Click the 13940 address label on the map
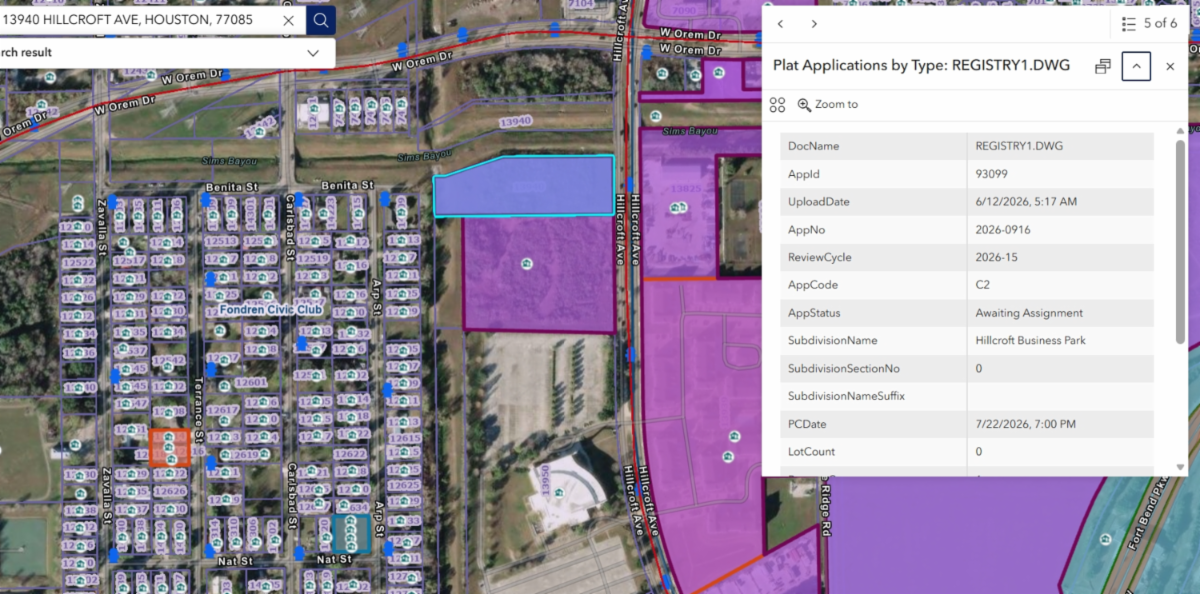This screenshot has height=594, width=1200. pyautogui.click(x=515, y=121)
